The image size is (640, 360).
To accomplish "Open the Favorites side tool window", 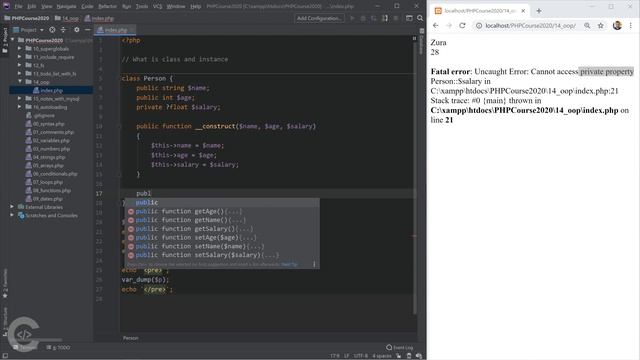I will [5, 283].
